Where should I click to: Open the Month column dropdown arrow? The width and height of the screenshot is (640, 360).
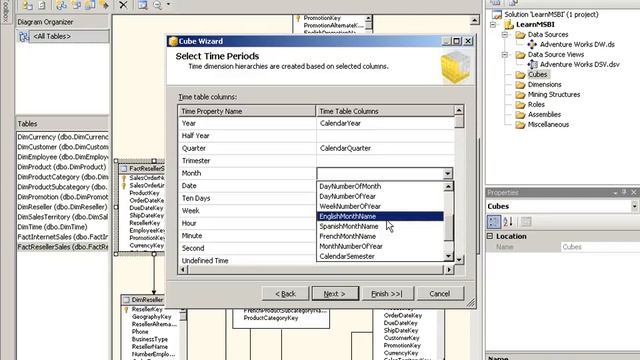[x=447, y=173]
